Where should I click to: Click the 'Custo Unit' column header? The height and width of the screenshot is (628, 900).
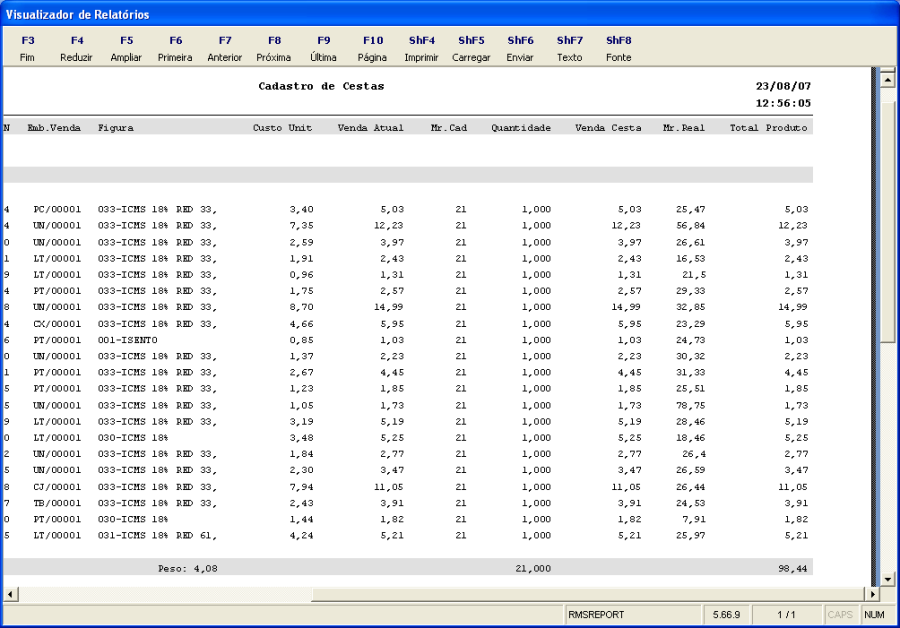(x=282, y=127)
